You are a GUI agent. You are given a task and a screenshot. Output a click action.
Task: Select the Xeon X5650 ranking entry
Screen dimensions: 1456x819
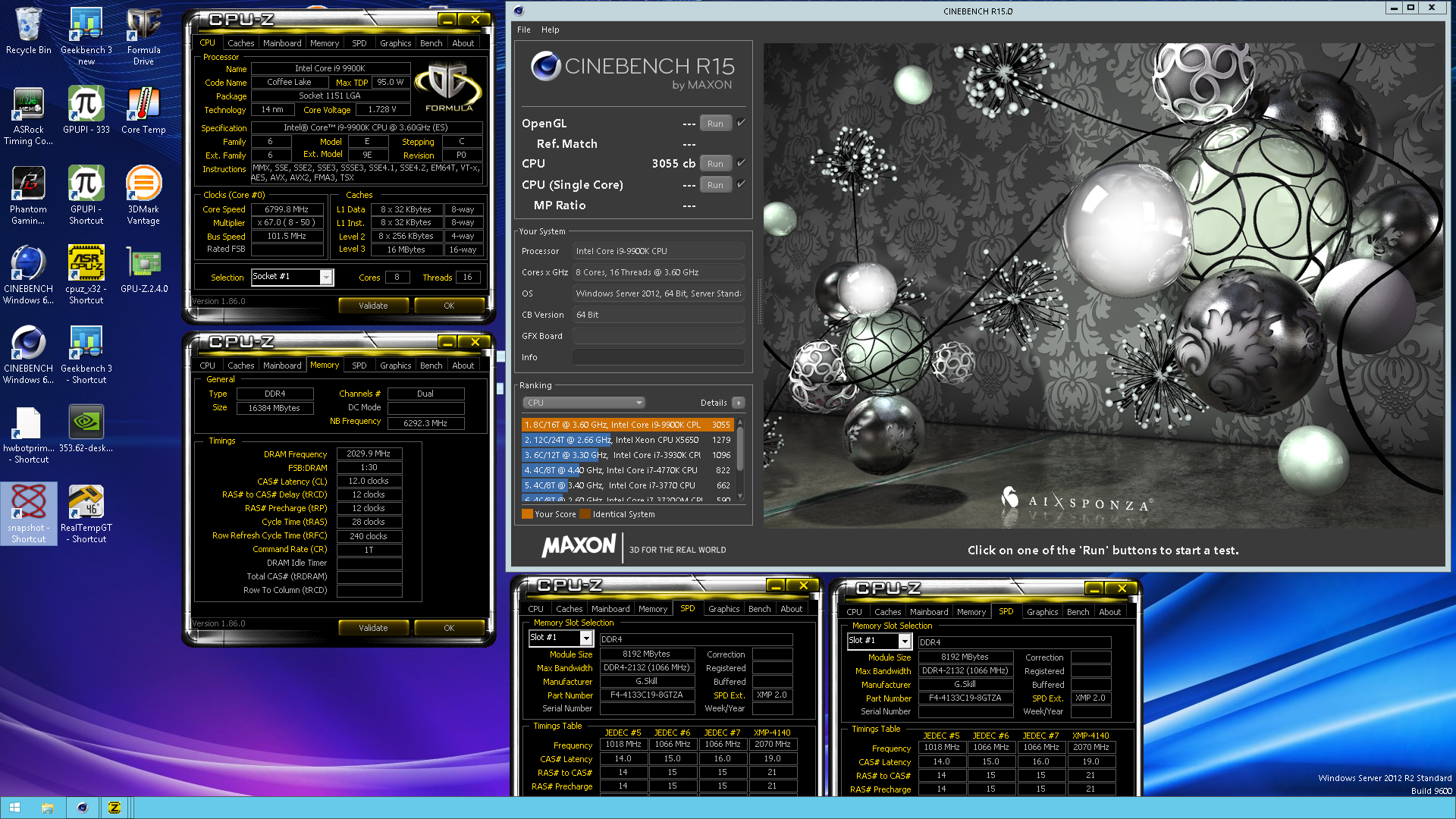point(627,440)
